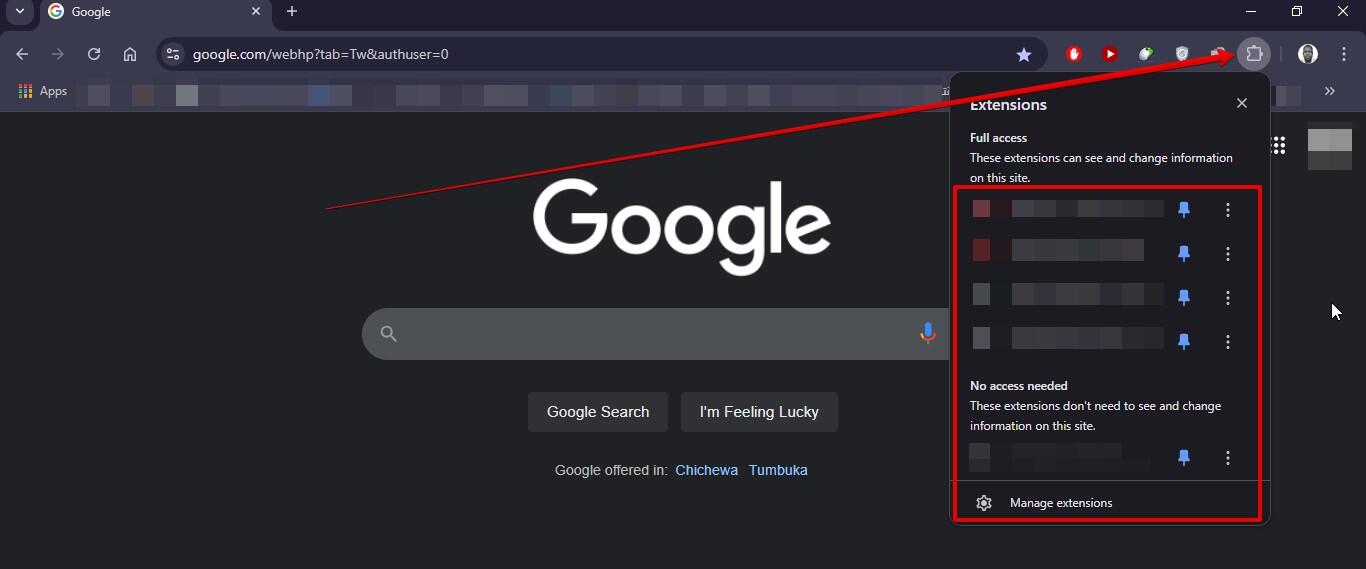The height and width of the screenshot is (569, 1366).
Task: Reload the current page
Action: point(94,54)
